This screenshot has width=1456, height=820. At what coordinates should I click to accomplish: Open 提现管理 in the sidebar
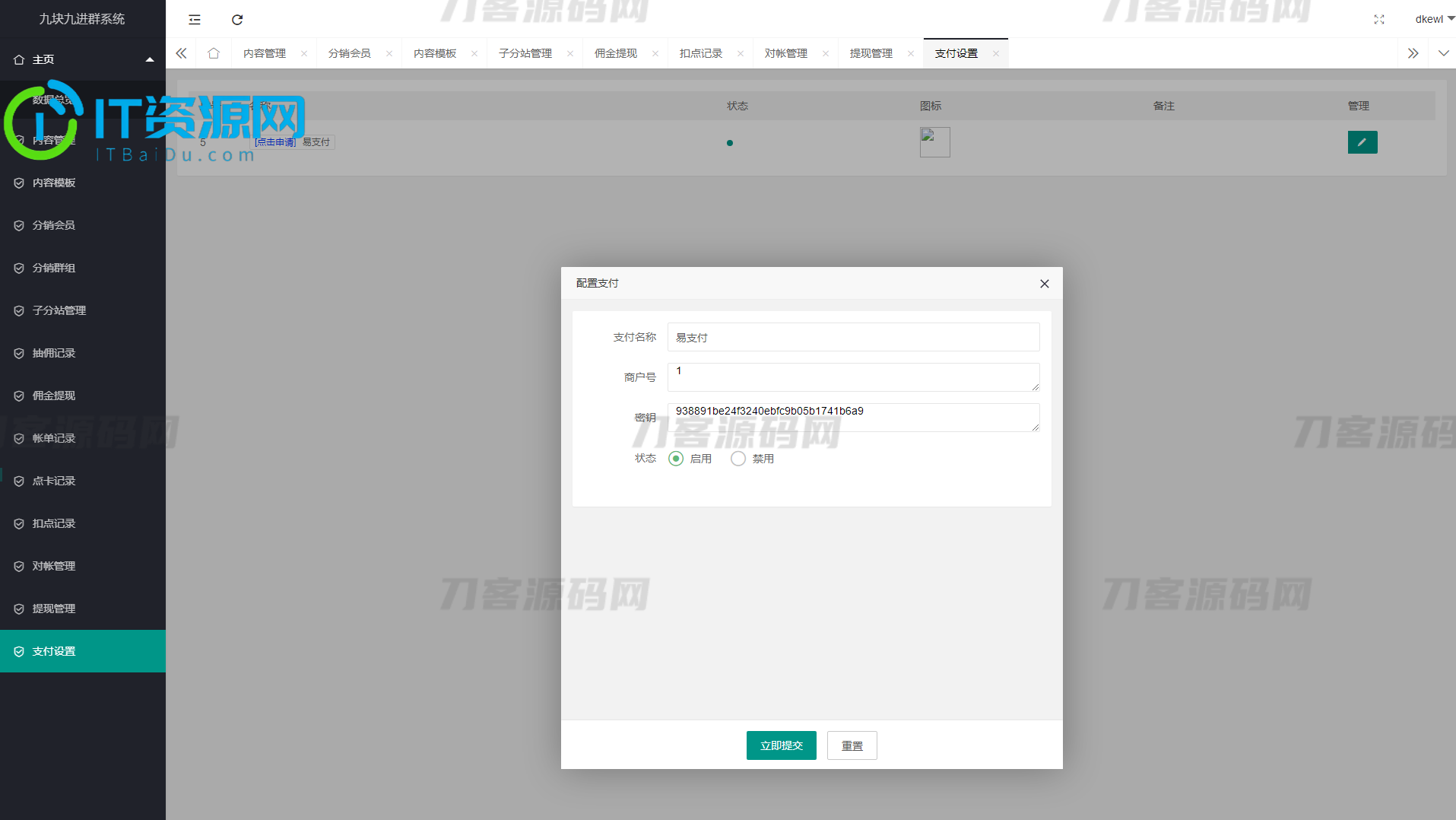83,609
